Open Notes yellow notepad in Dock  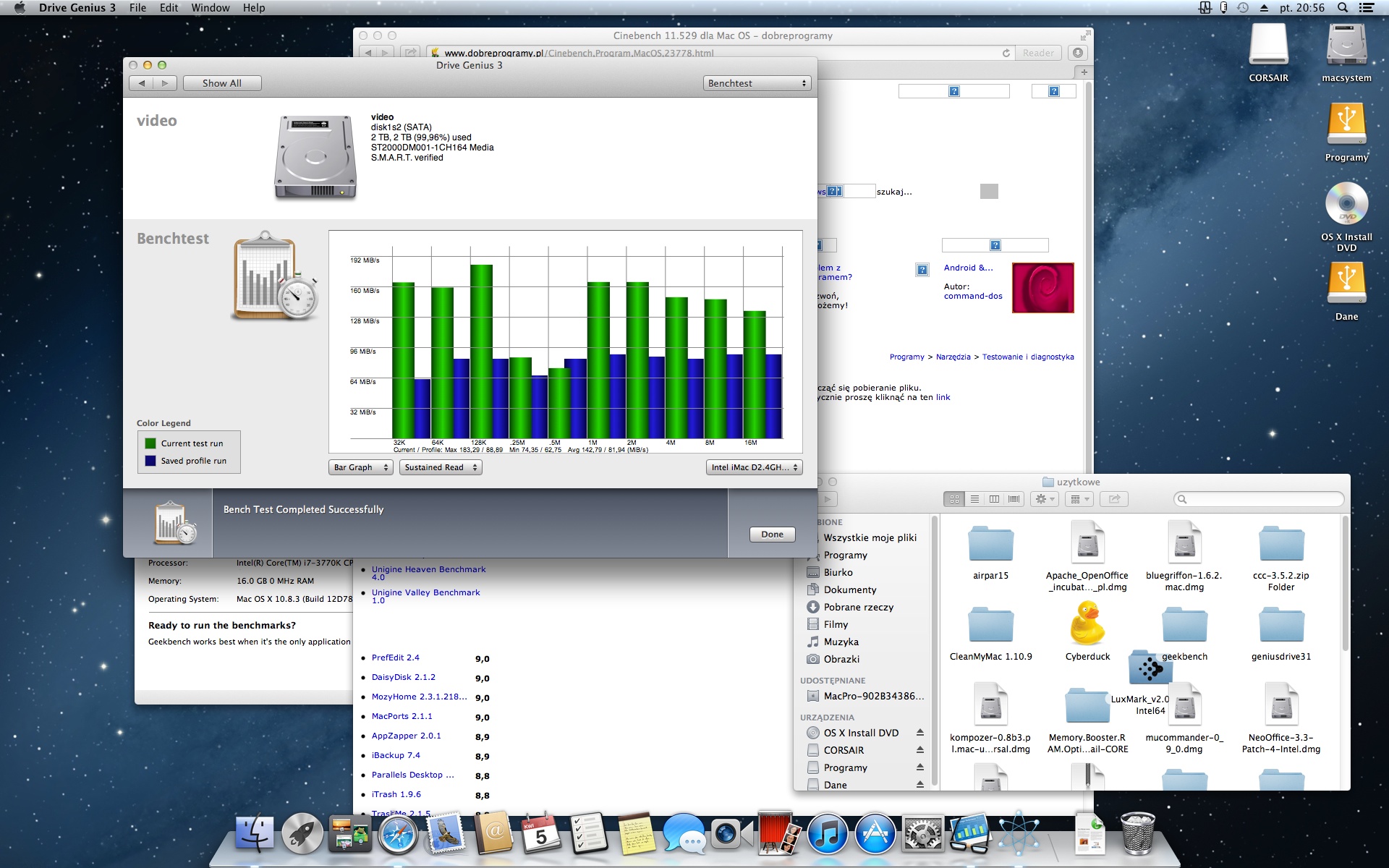[637, 834]
